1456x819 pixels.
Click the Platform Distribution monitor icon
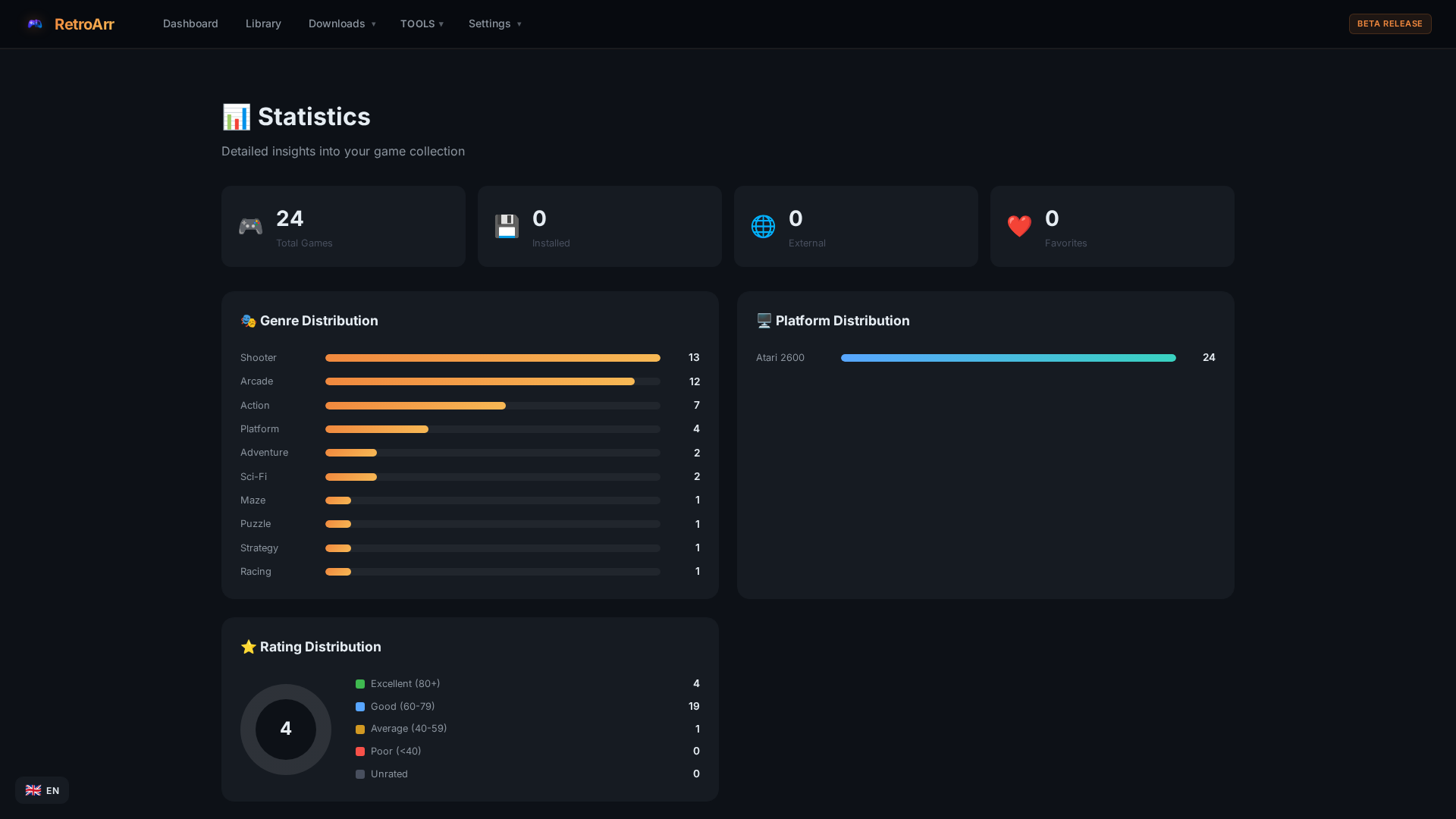pos(764,321)
